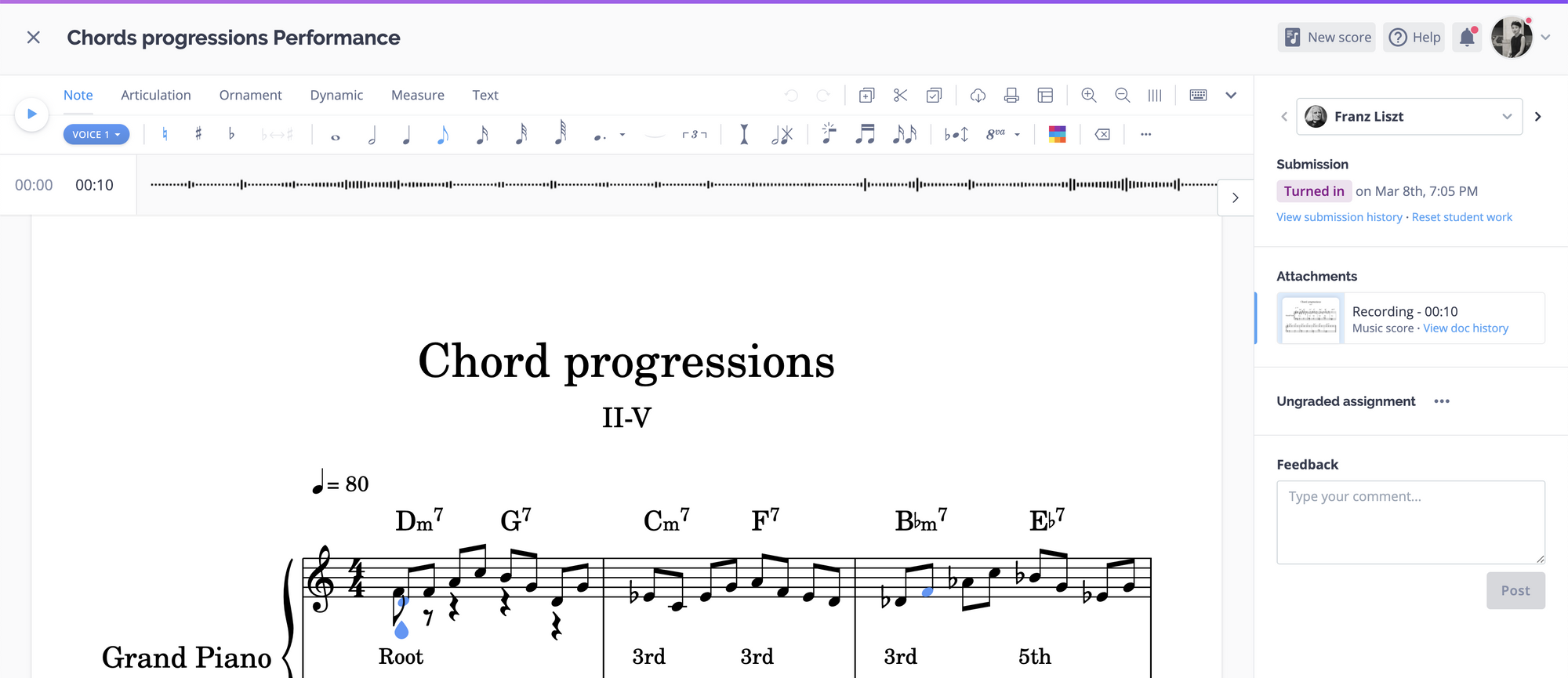This screenshot has height=678, width=1568.
Task: Open the VOICE 1 dropdown
Action: (x=96, y=134)
